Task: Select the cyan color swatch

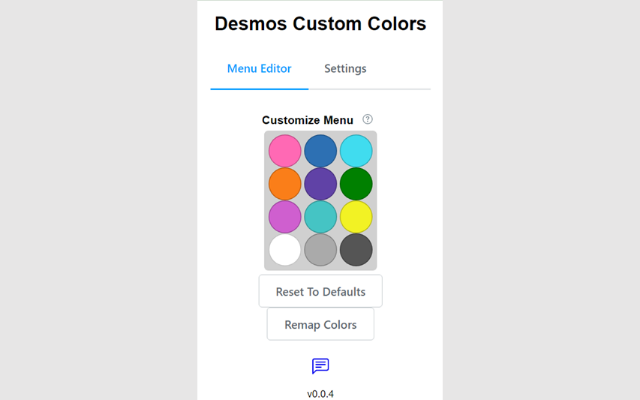Action: [356, 151]
